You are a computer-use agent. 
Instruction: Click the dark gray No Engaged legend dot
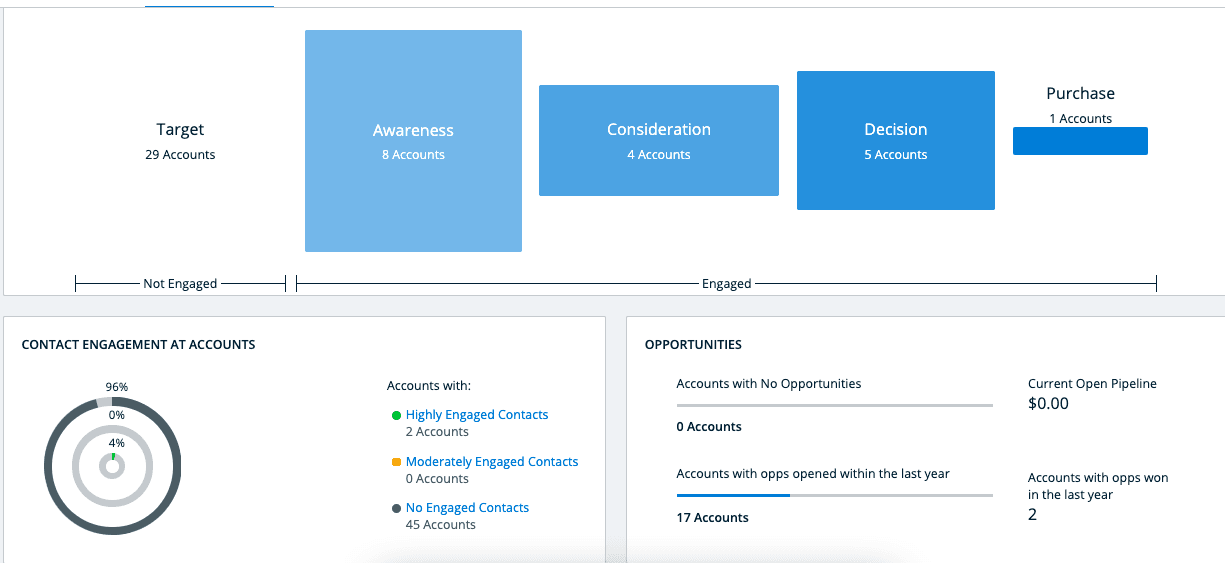click(397, 508)
